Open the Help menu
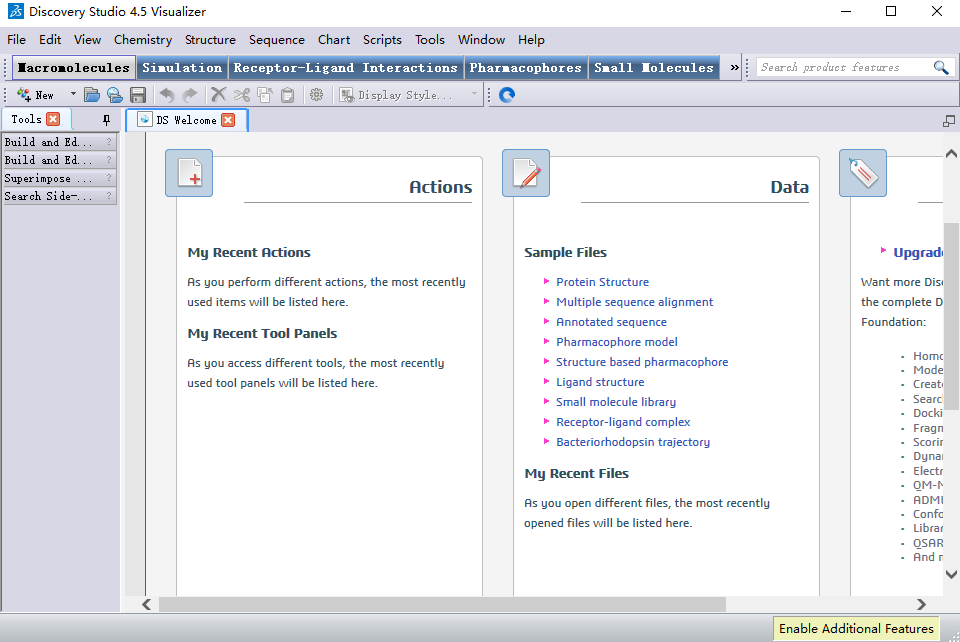 (531, 40)
